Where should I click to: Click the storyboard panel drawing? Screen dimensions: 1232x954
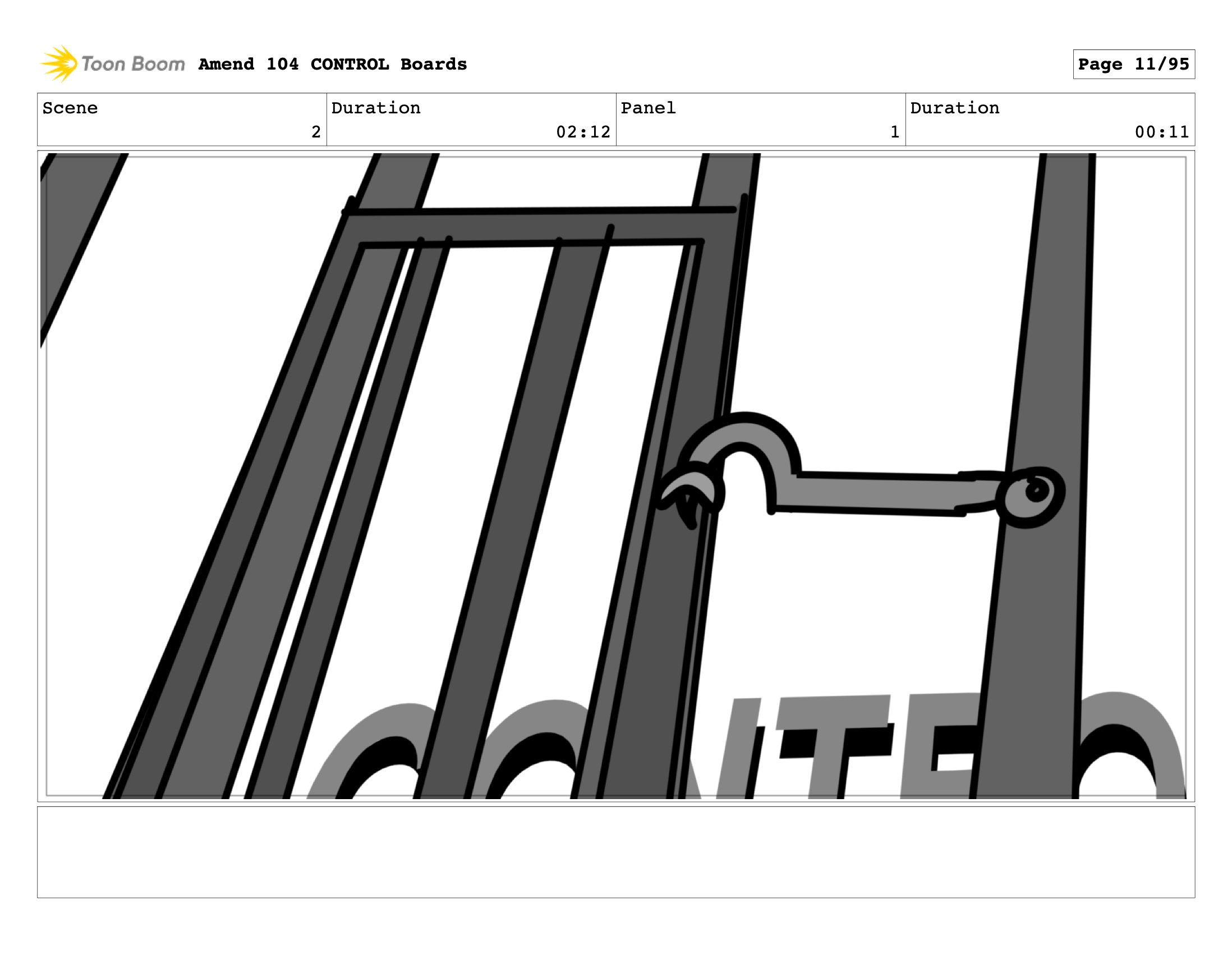pyautogui.click(x=616, y=476)
